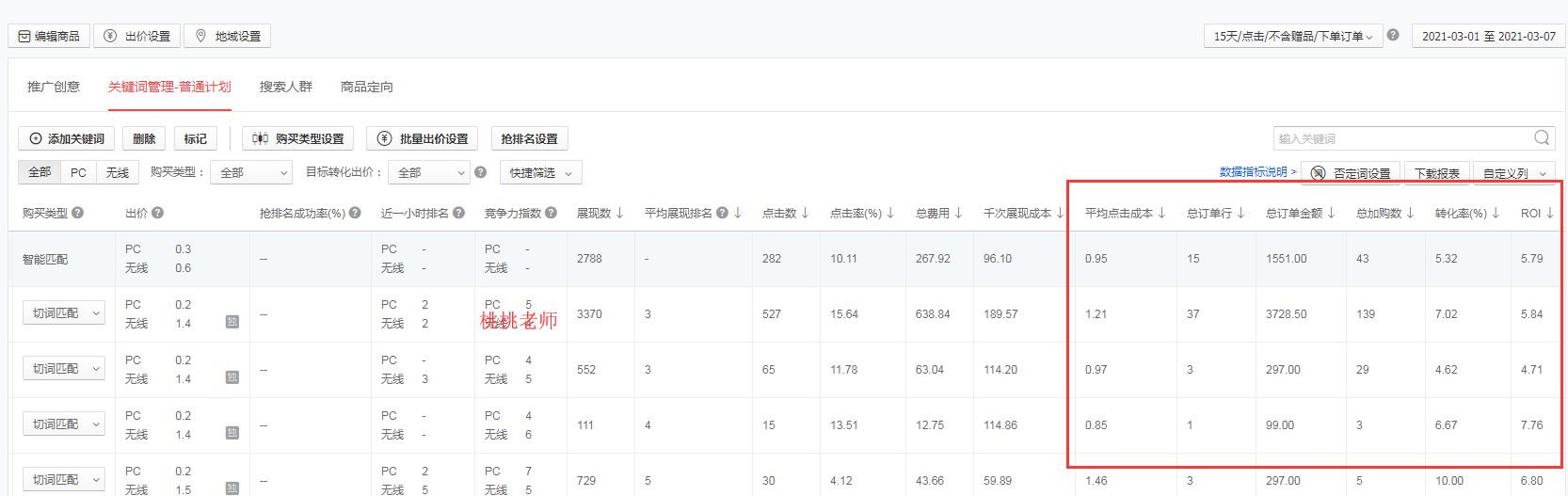
Task: Open 切词匹配 dropdown in the 729 impressions row
Action: pos(63,480)
